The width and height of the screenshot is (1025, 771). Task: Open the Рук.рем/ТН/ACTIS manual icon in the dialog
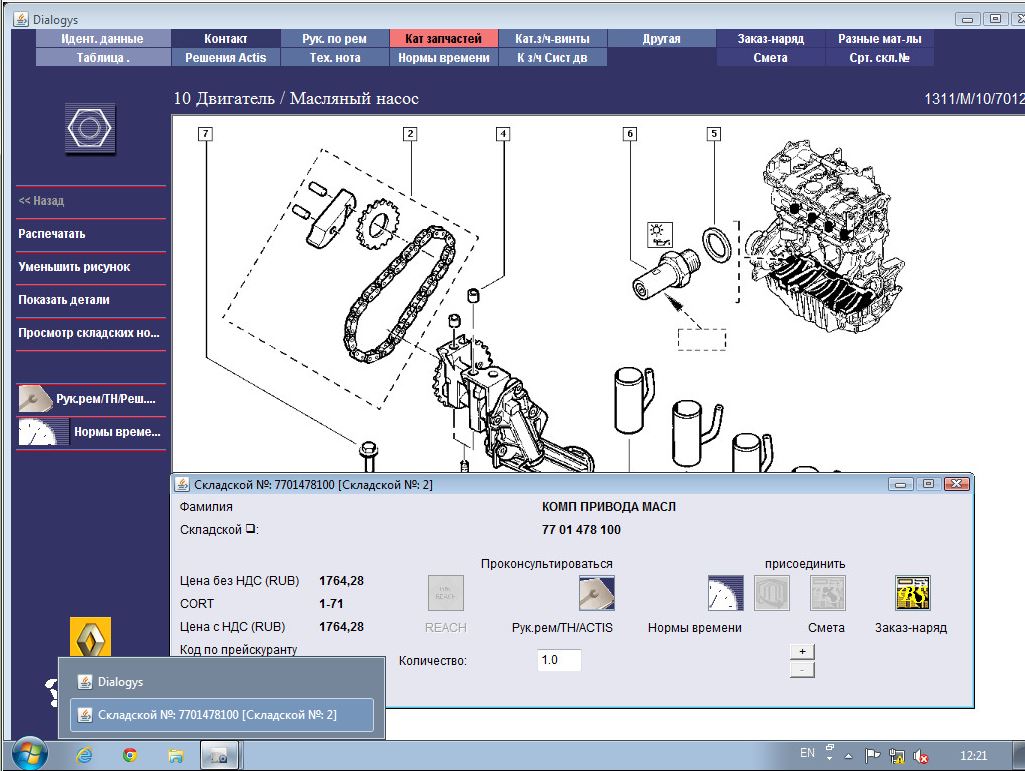(x=596, y=593)
